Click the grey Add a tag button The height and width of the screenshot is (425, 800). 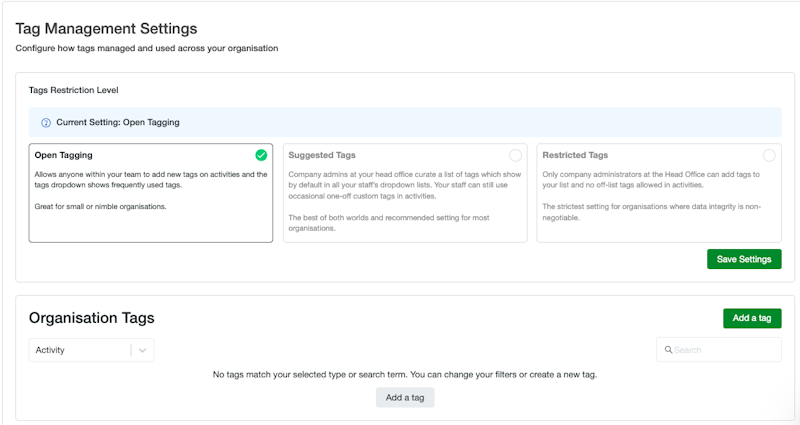(x=405, y=397)
